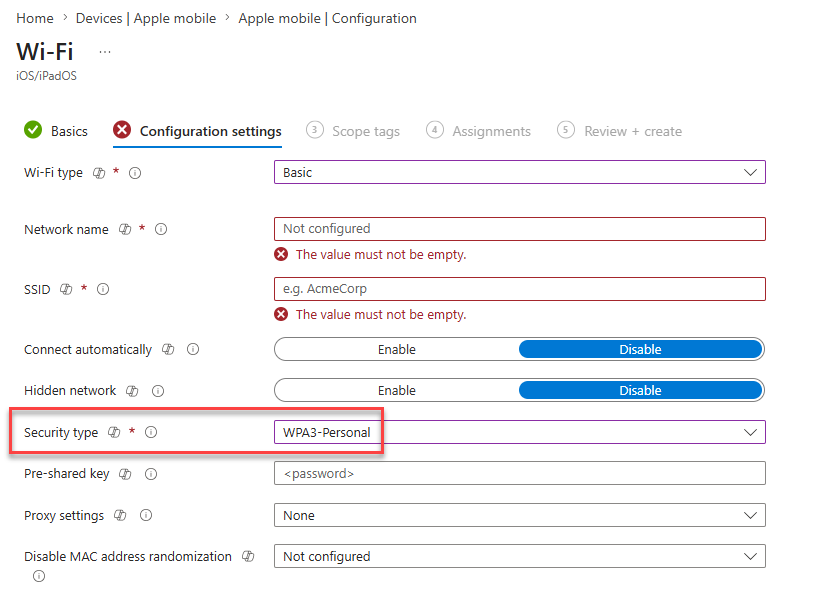Open the Copilot icon beside Connect automatically
This screenshot has width=836, height=593.
[x=168, y=349]
